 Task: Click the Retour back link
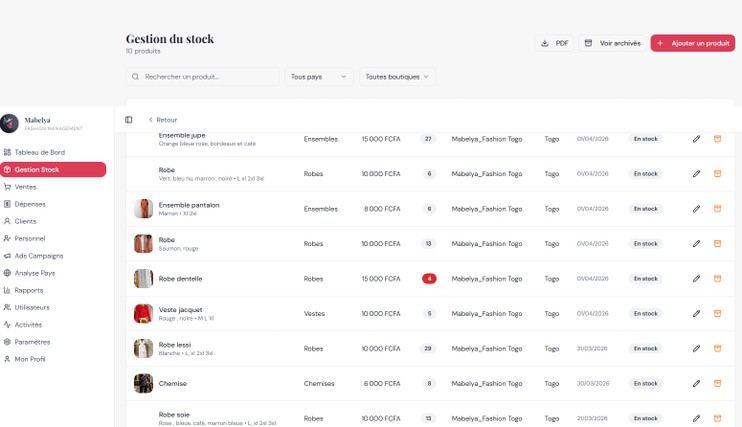point(162,120)
